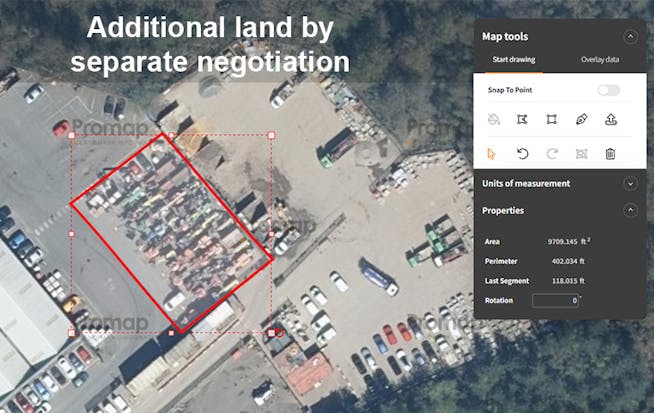The image size is (654, 413).
Task: Click the Rotation input field
Action: pos(555,300)
